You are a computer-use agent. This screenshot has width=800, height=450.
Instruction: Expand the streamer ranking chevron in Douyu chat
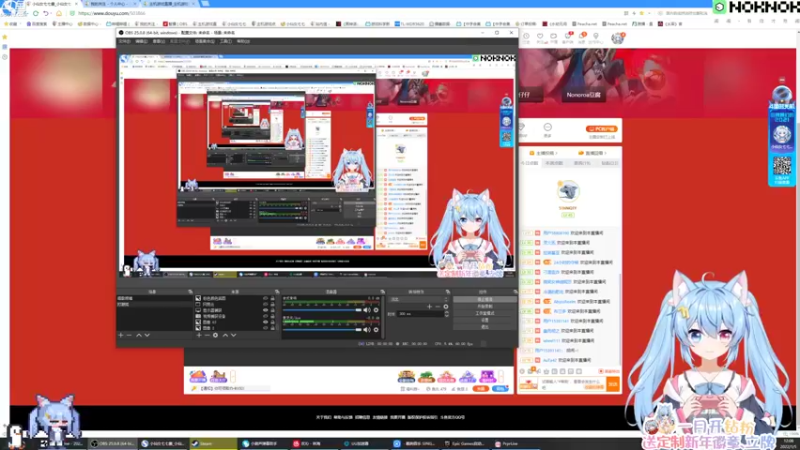[x=557, y=153]
